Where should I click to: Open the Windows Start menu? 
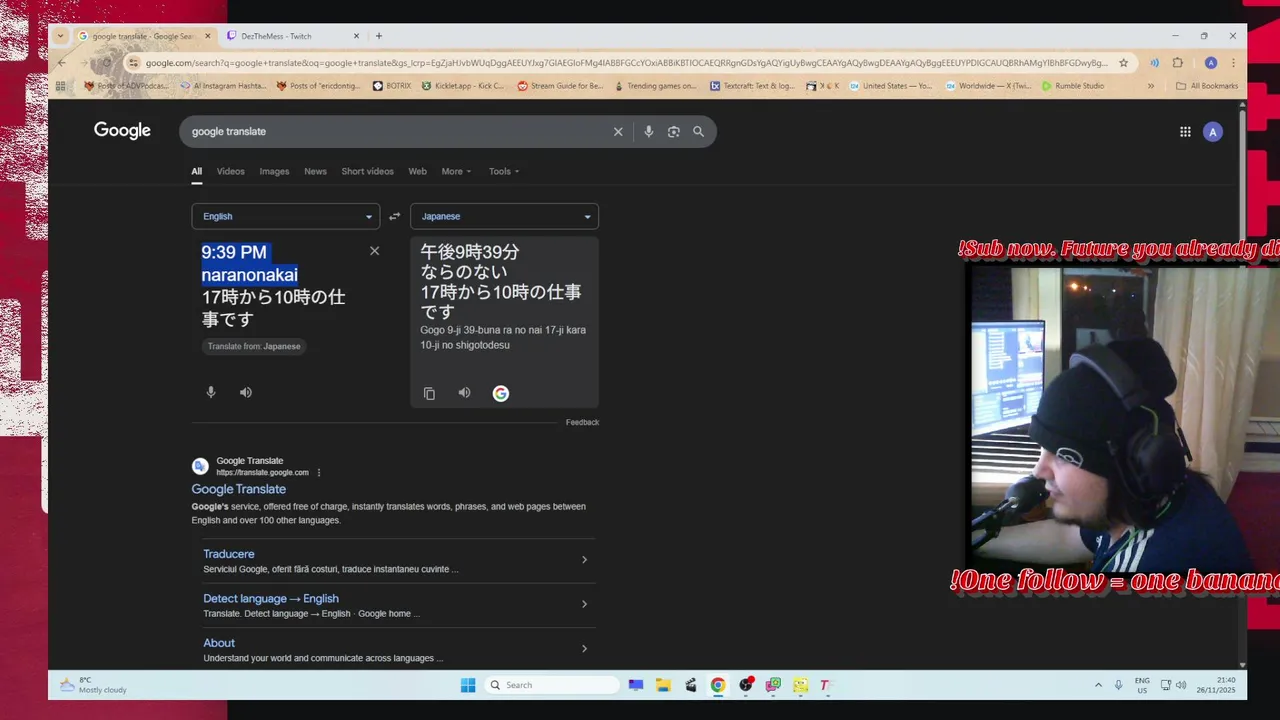[x=468, y=685]
